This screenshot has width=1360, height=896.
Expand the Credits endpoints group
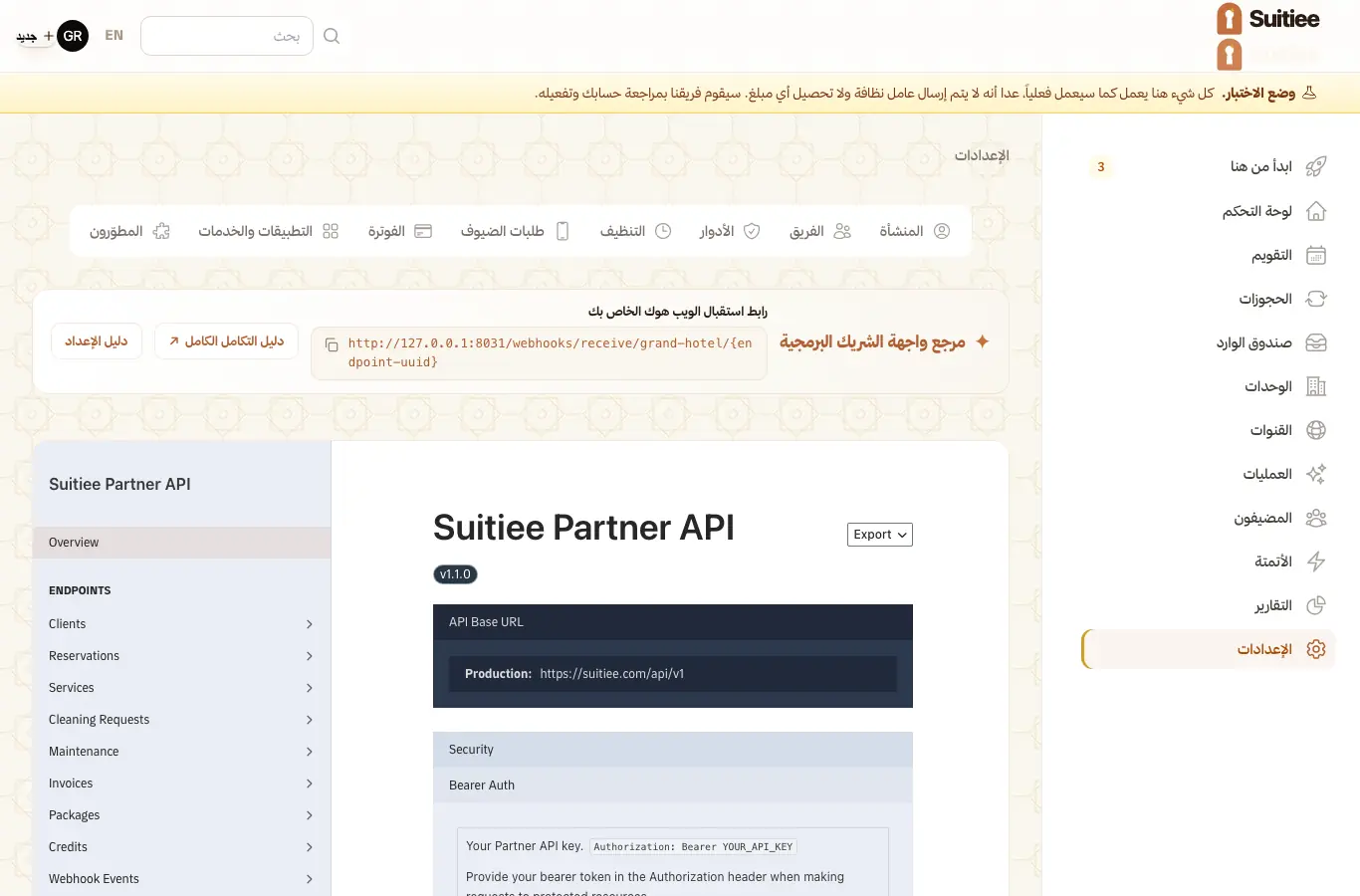point(181,847)
